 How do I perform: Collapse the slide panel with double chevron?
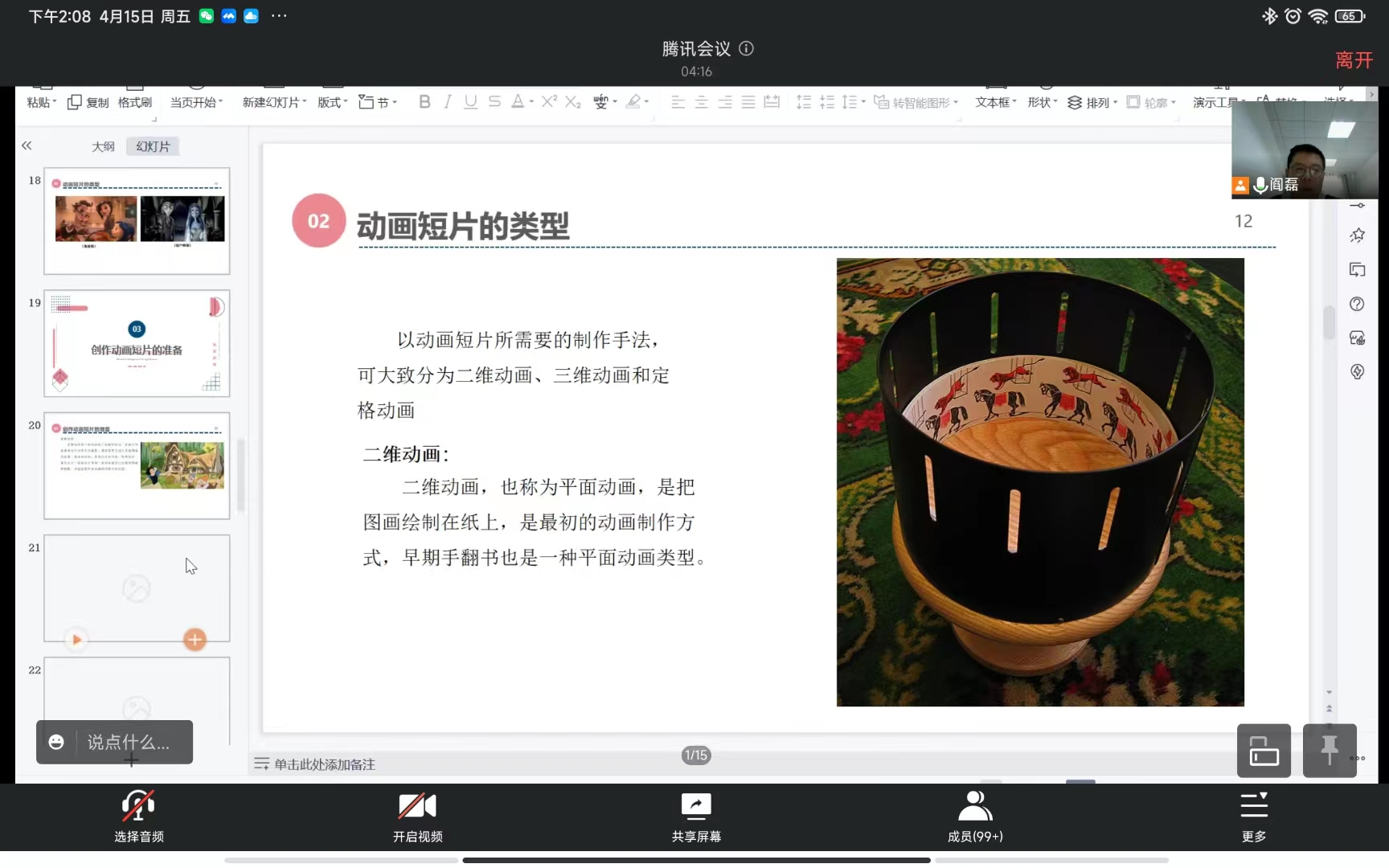point(27,145)
